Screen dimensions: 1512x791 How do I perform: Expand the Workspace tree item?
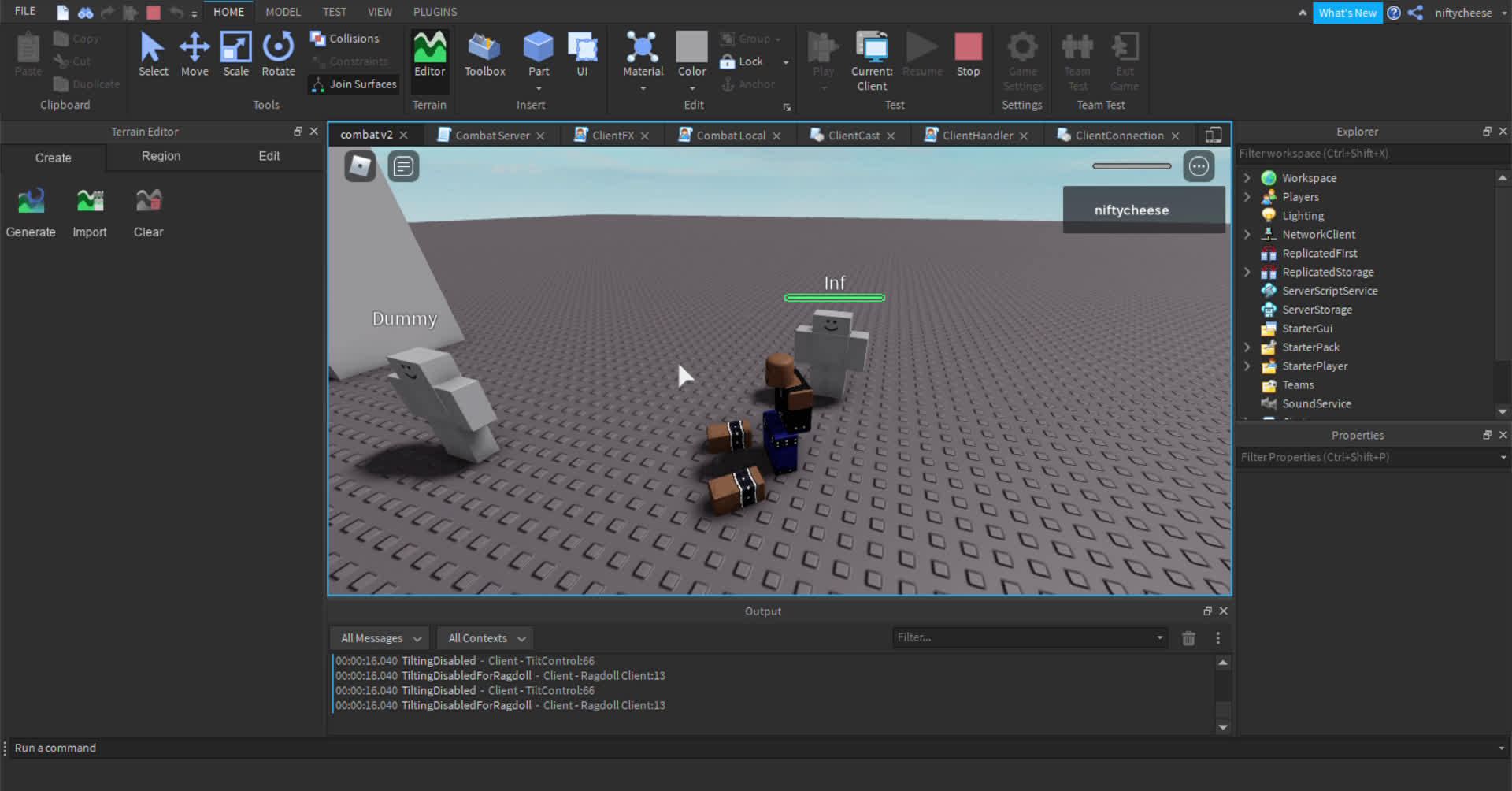[1247, 177]
